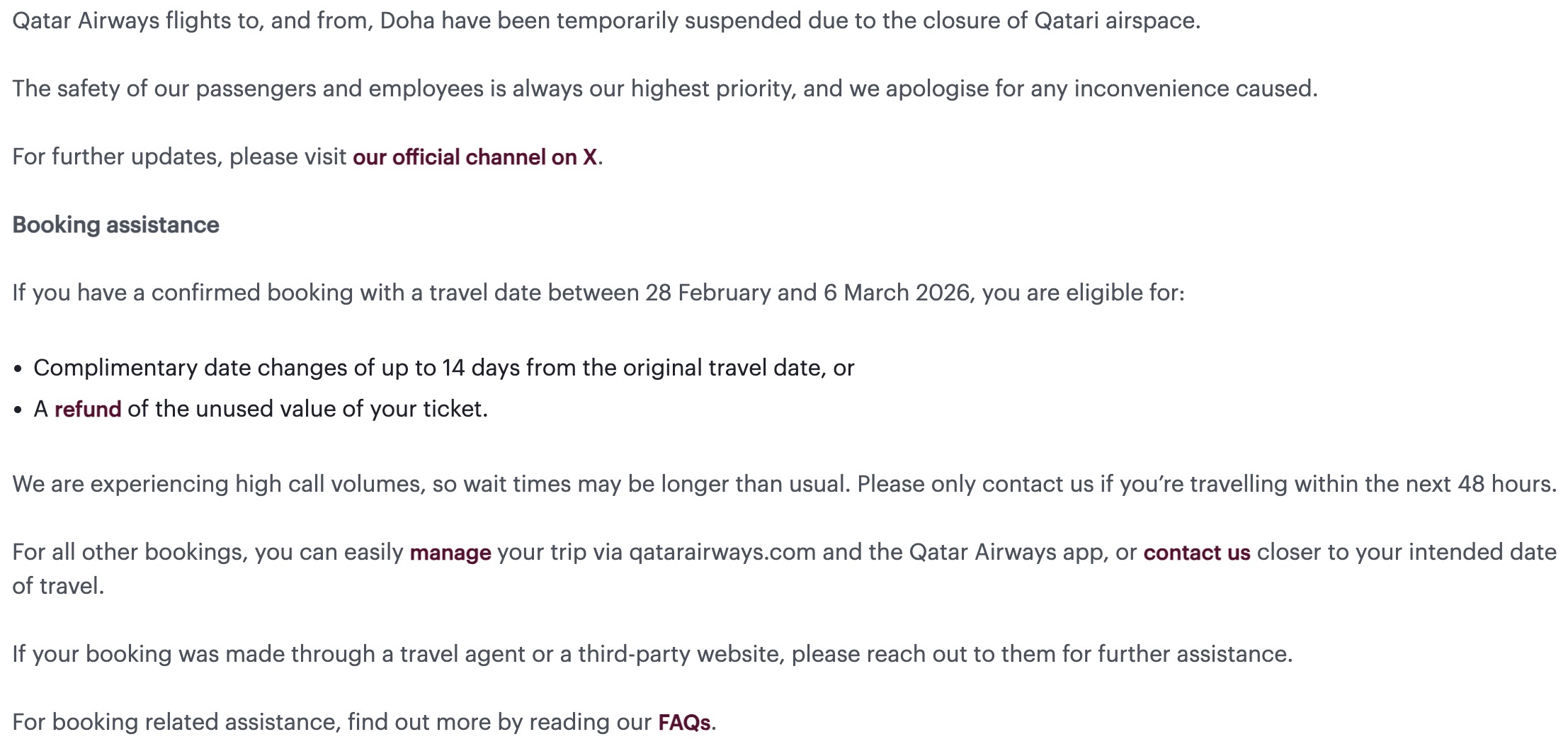Viewport: 1568px width, 744px height.
Task: Click the travel agent or third-party paragraph
Action: (x=652, y=654)
